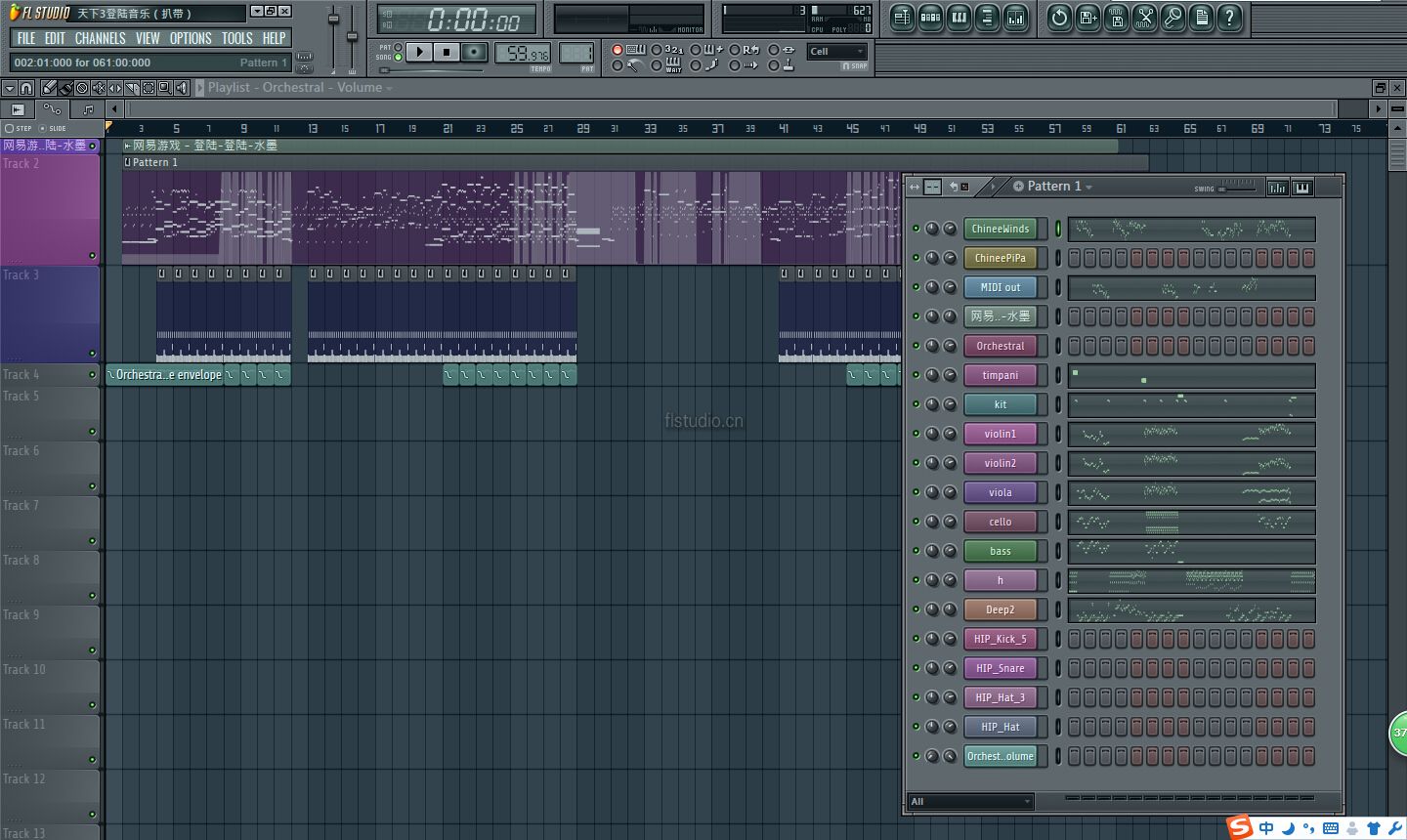This screenshot has width=1407, height=840.
Task: Open the Browser window icon
Action: (987, 17)
